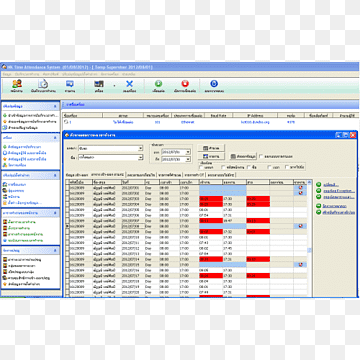Open the top combo box in the report dialog
Viewport: 360px width, 360px height.
tap(110, 148)
